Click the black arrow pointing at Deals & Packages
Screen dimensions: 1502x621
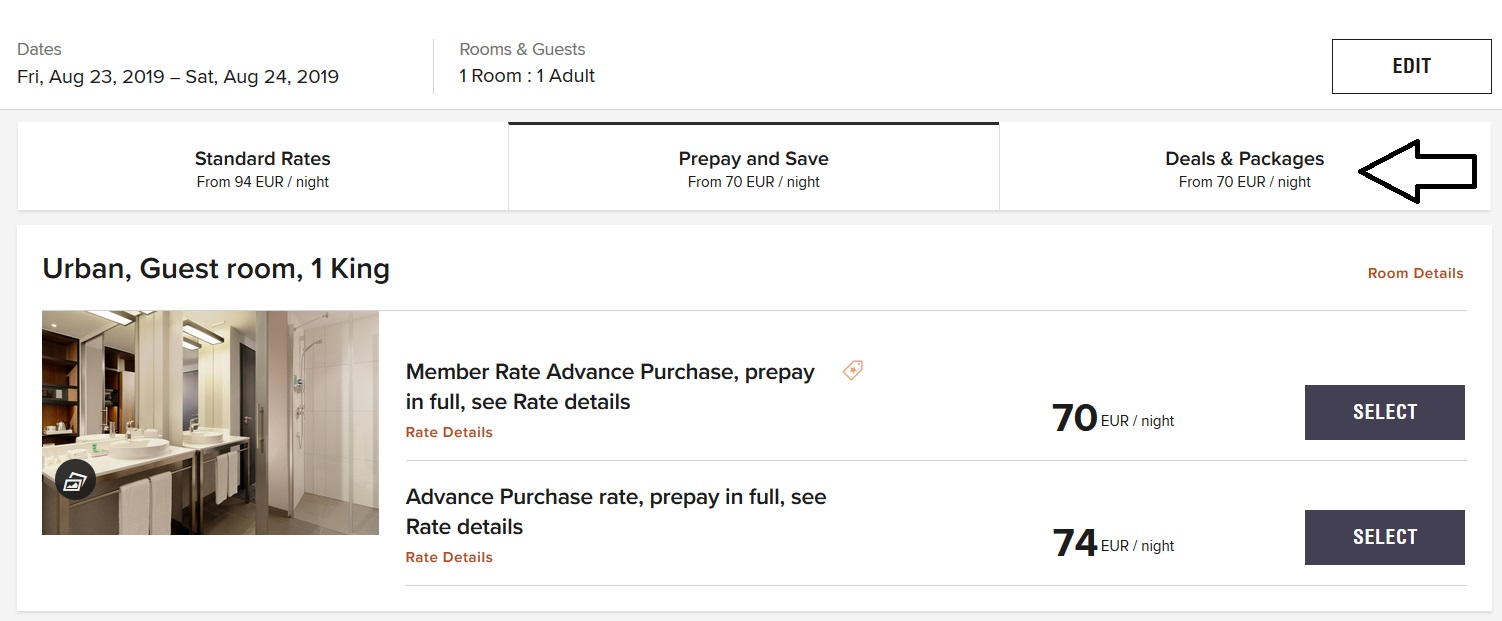pyautogui.click(x=1417, y=172)
